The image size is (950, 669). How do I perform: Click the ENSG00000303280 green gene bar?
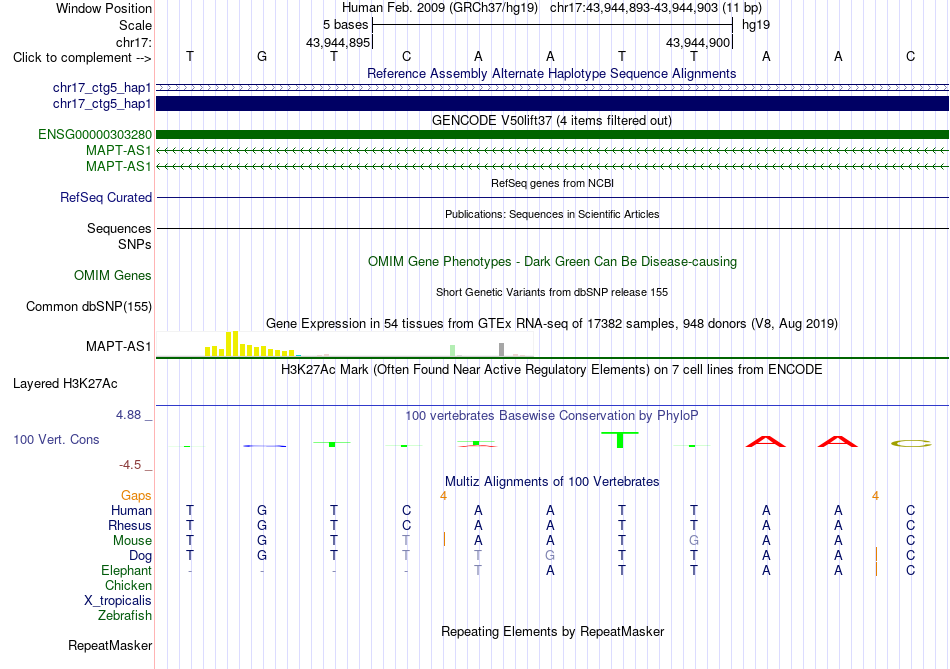pyautogui.click(x=552, y=135)
